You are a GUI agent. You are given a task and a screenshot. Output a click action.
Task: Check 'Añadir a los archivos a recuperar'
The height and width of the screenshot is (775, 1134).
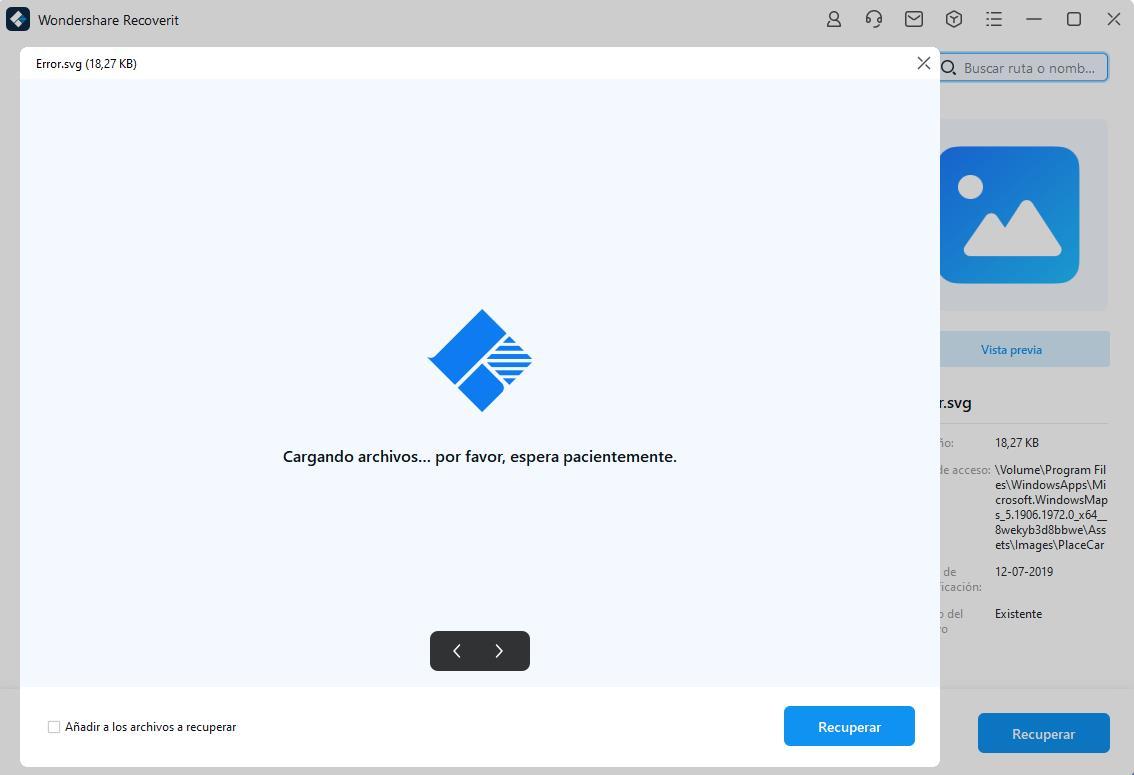coord(54,727)
